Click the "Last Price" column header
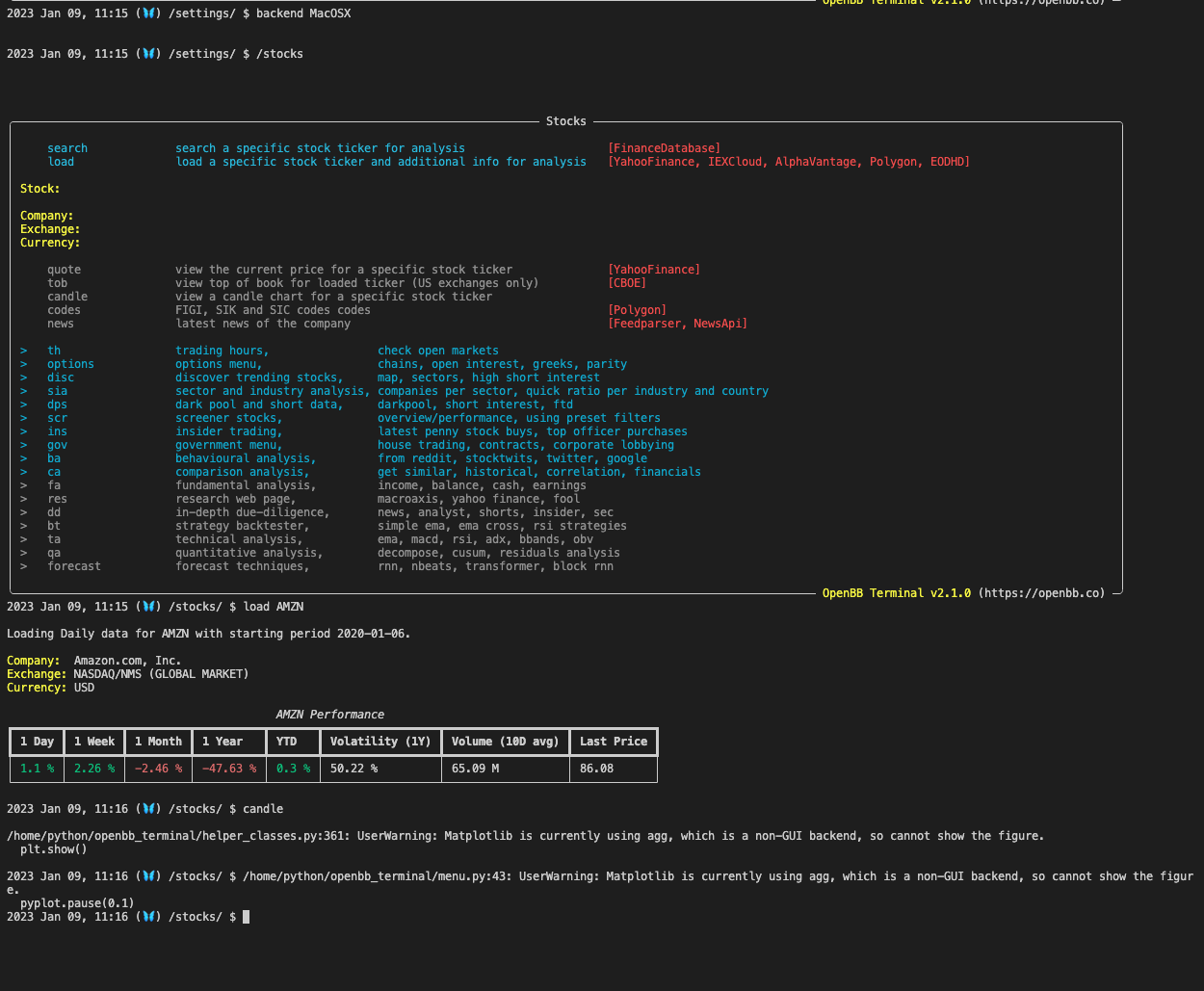 (x=614, y=742)
